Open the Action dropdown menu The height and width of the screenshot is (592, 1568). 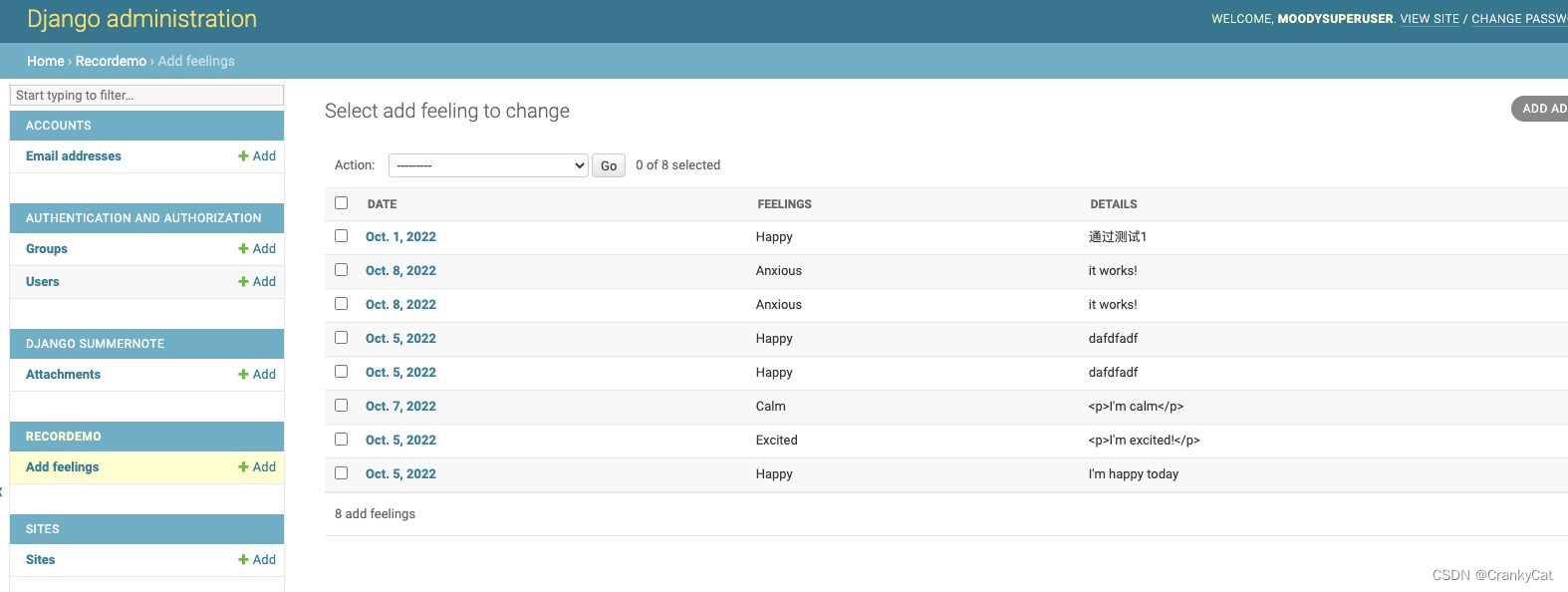pos(488,165)
